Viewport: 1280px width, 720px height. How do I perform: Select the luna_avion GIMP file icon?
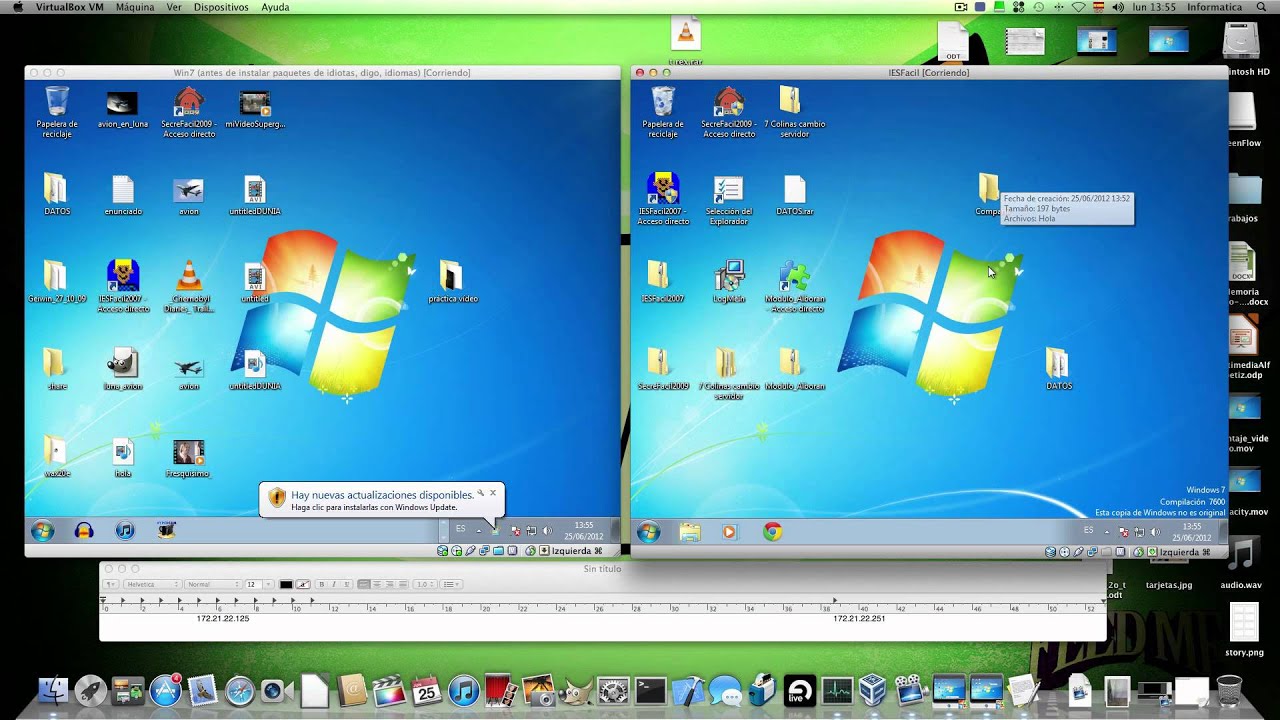(x=122, y=369)
